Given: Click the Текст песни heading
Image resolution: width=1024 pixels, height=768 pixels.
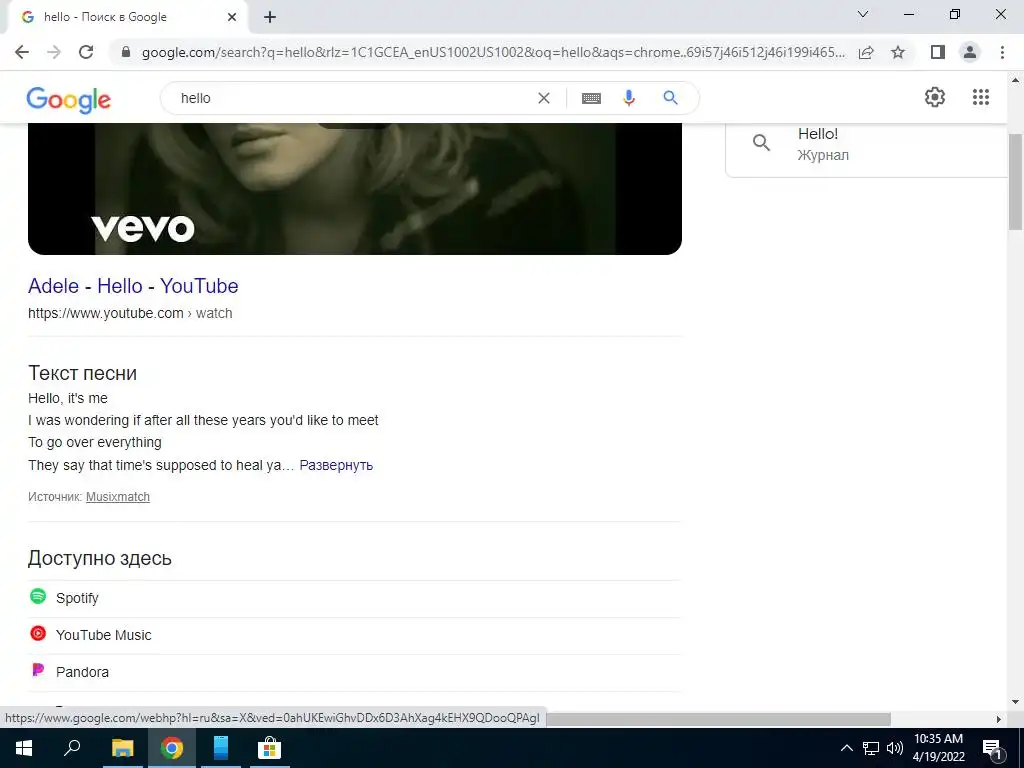Looking at the screenshot, I should [82, 374].
